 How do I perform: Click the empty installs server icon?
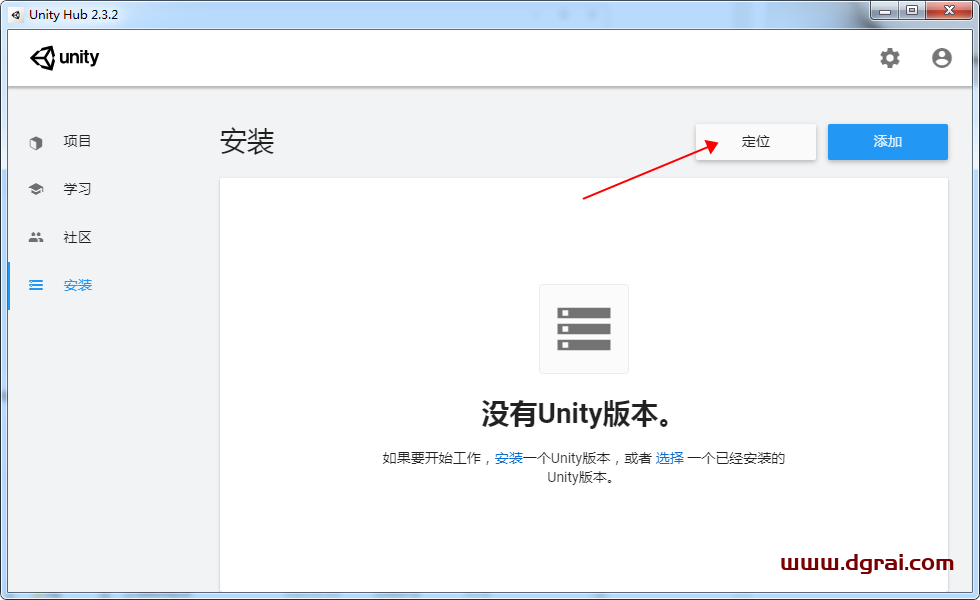click(x=584, y=329)
